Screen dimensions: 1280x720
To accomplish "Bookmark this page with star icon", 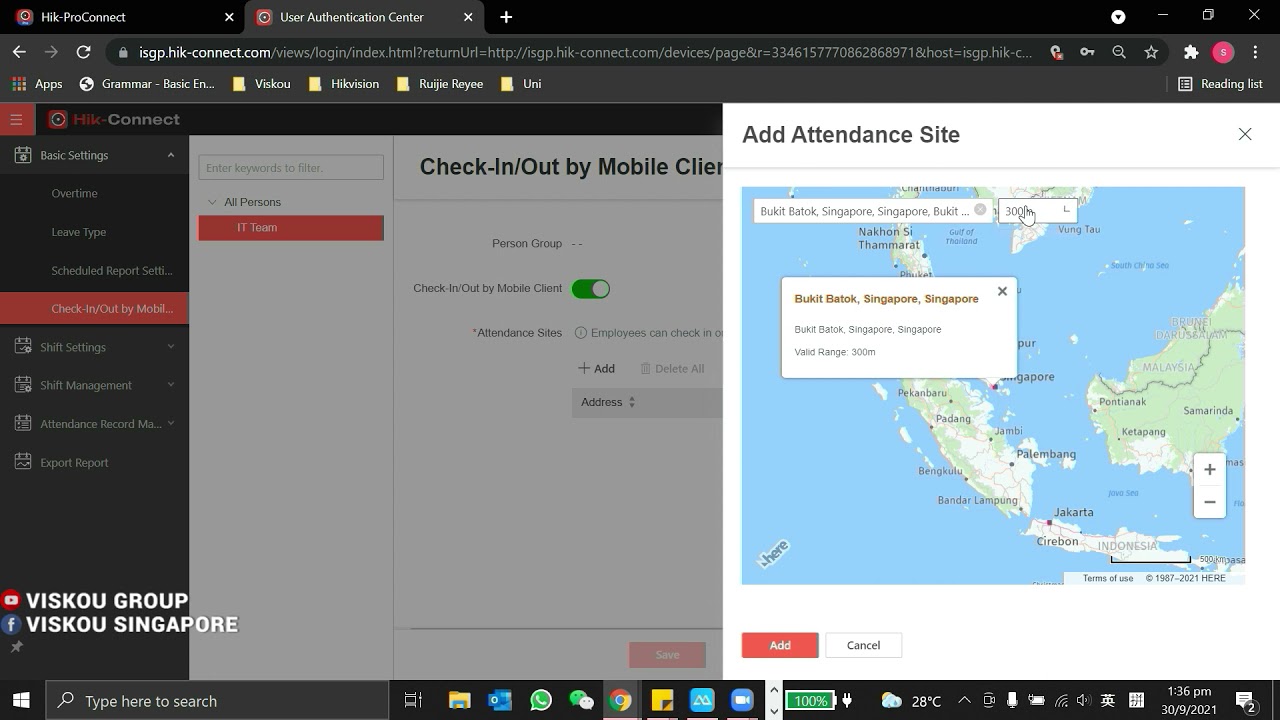I will tap(1151, 52).
